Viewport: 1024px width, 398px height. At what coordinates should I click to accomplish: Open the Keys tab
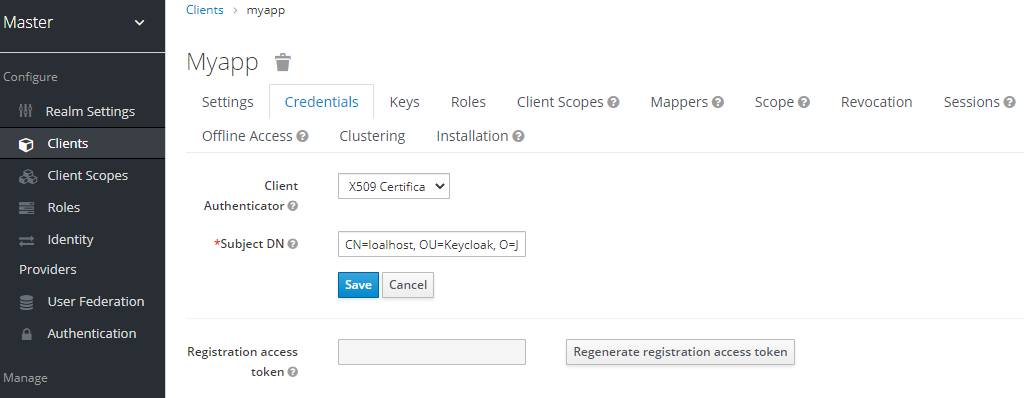[404, 102]
